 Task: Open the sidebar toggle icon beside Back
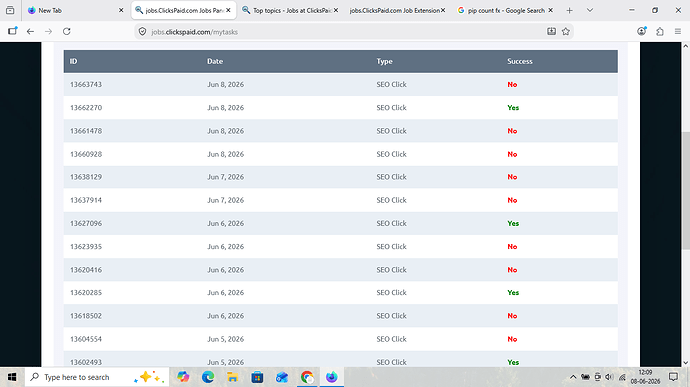tap(12, 31)
